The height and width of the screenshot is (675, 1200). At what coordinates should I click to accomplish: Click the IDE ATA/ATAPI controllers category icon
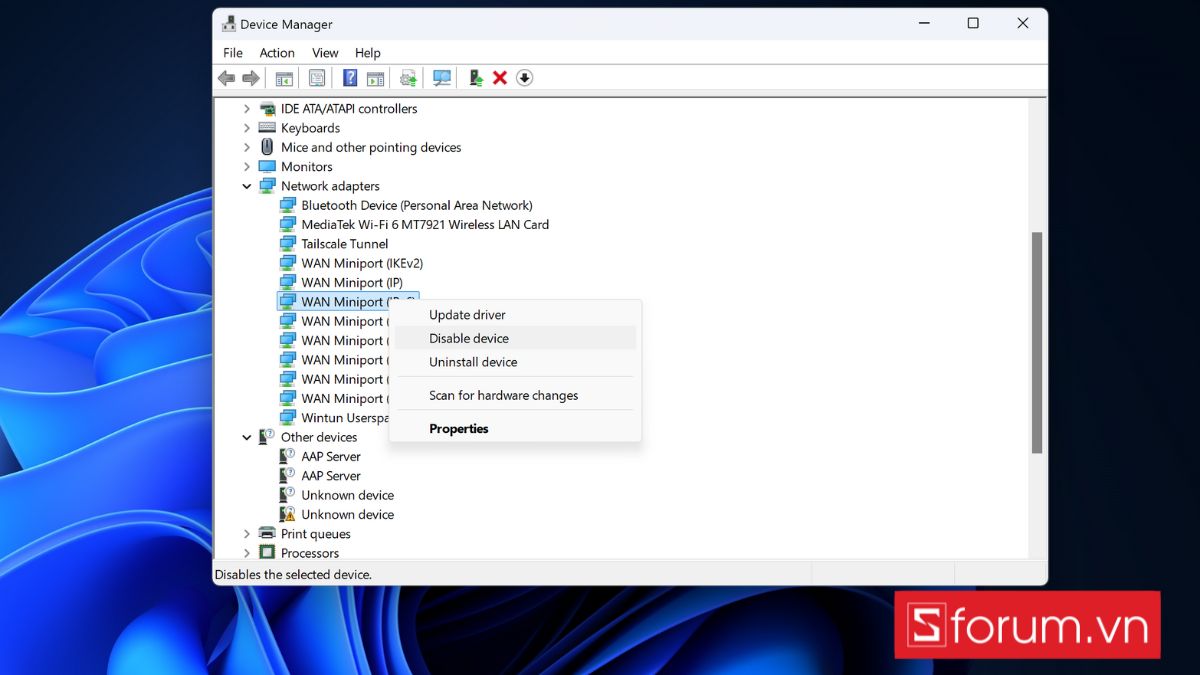(267, 108)
